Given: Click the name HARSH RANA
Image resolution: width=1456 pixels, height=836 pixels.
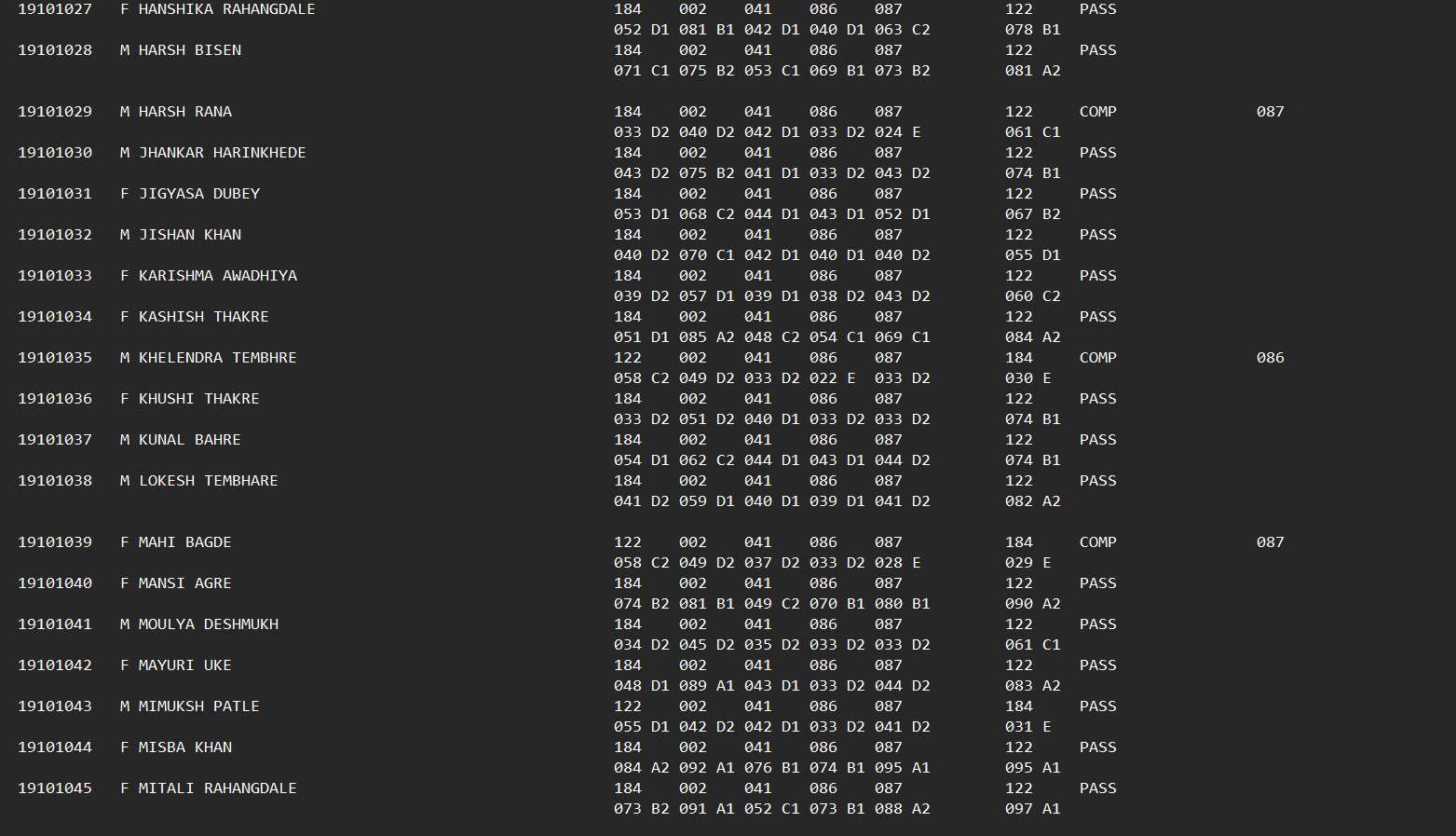Looking at the screenshot, I should 185,112.
